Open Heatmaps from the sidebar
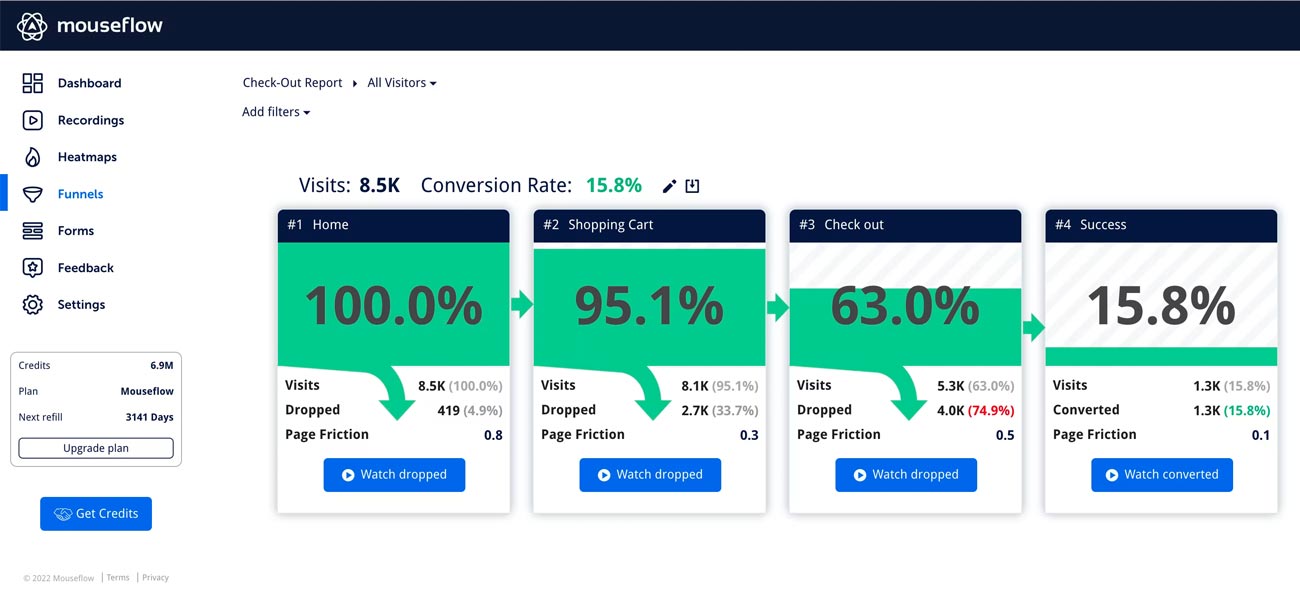 tap(33, 157)
